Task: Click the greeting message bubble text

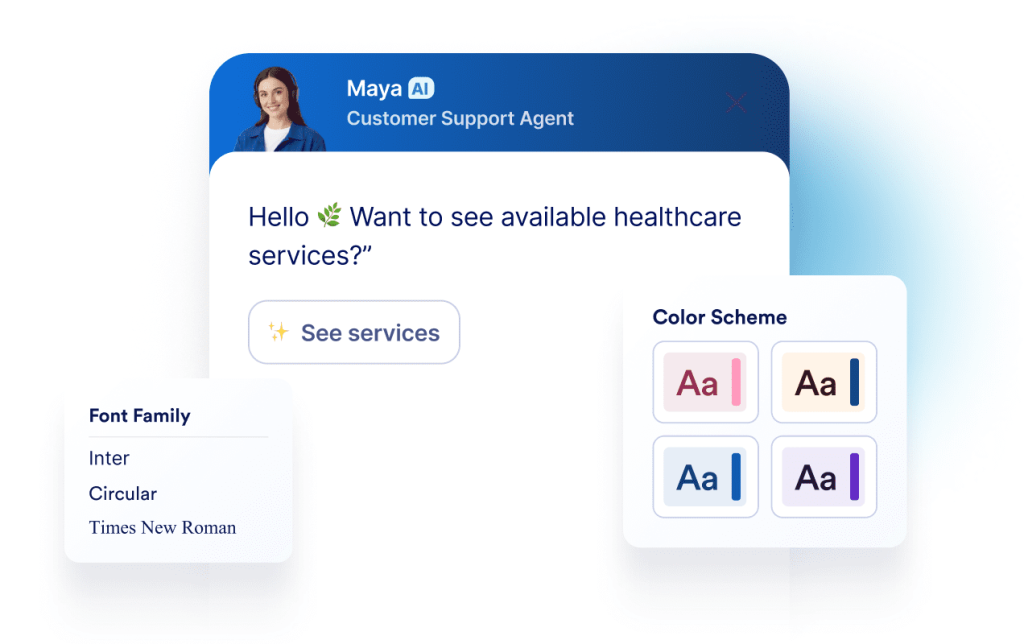Action: (494, 235)
